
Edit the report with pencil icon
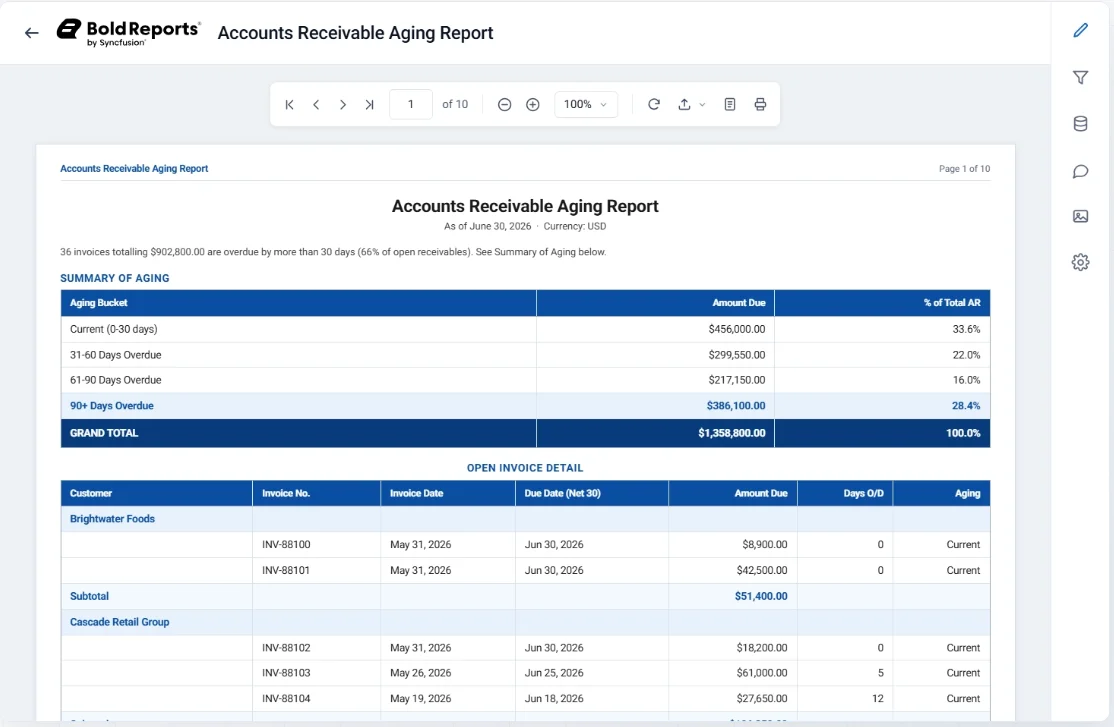(x=1080, y=31)
